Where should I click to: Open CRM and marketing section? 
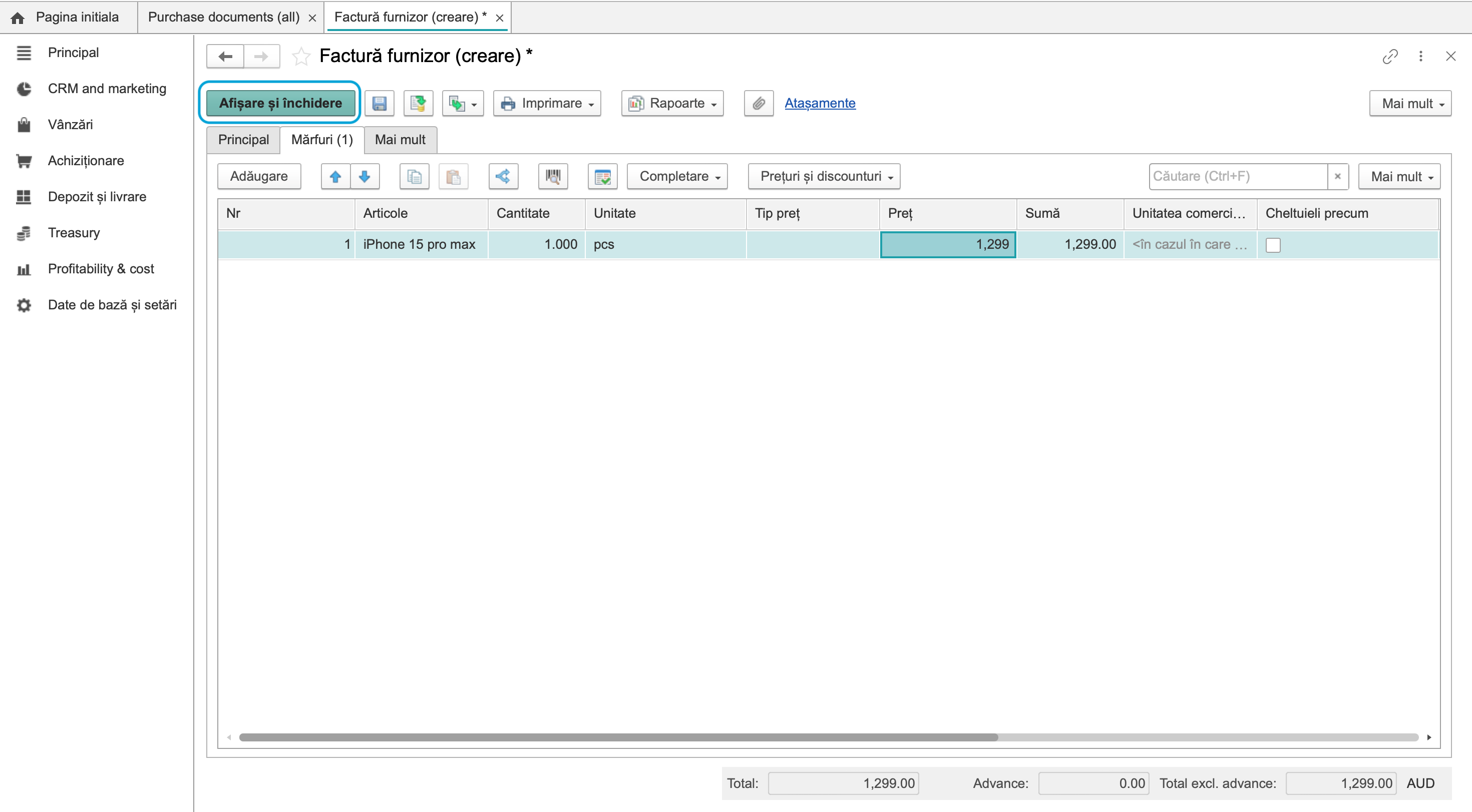(107, 89)
